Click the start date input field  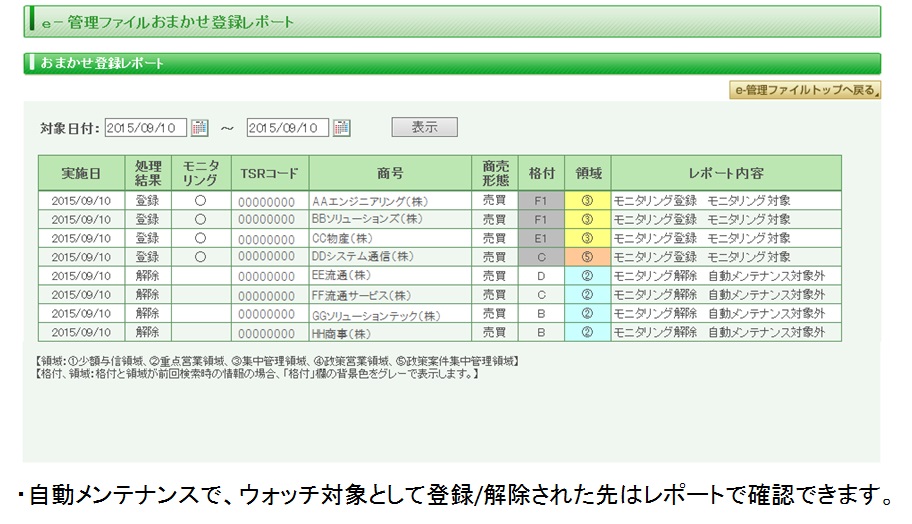point(145,128)
